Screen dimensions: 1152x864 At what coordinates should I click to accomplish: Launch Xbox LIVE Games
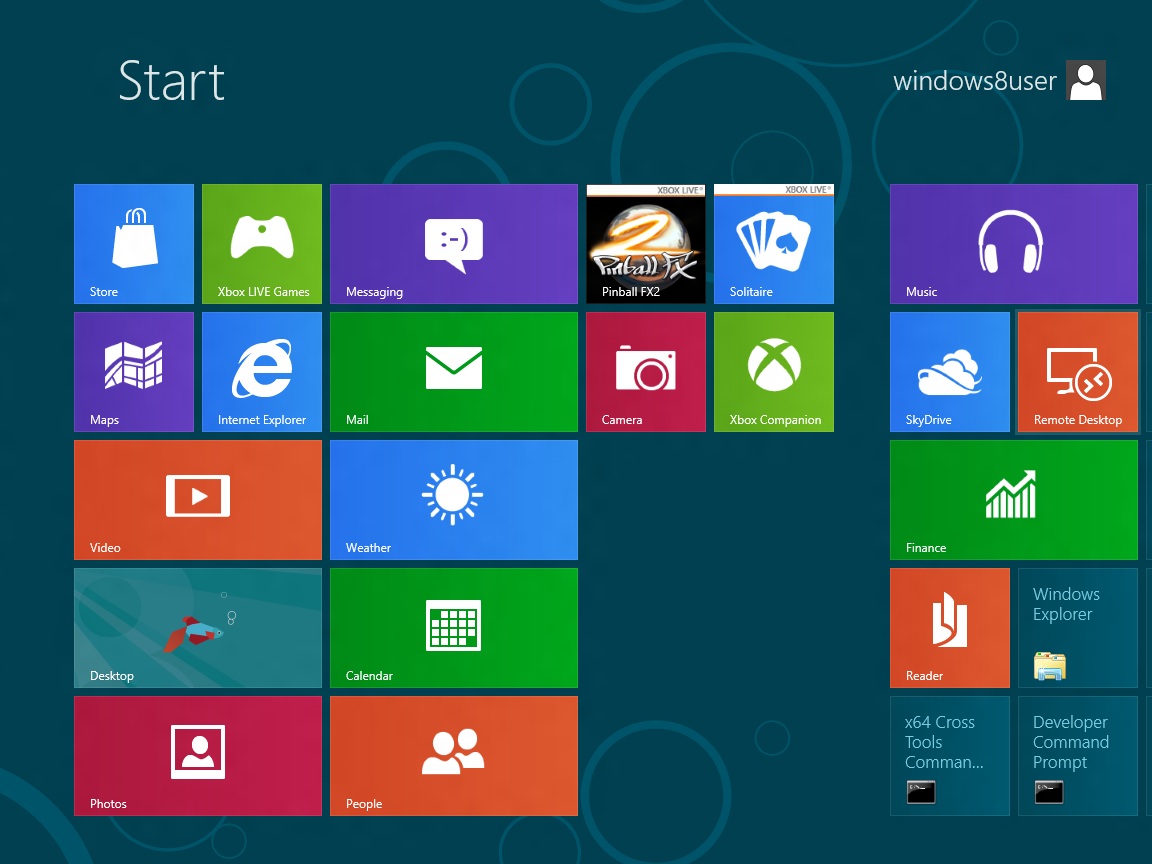(261, 243)
